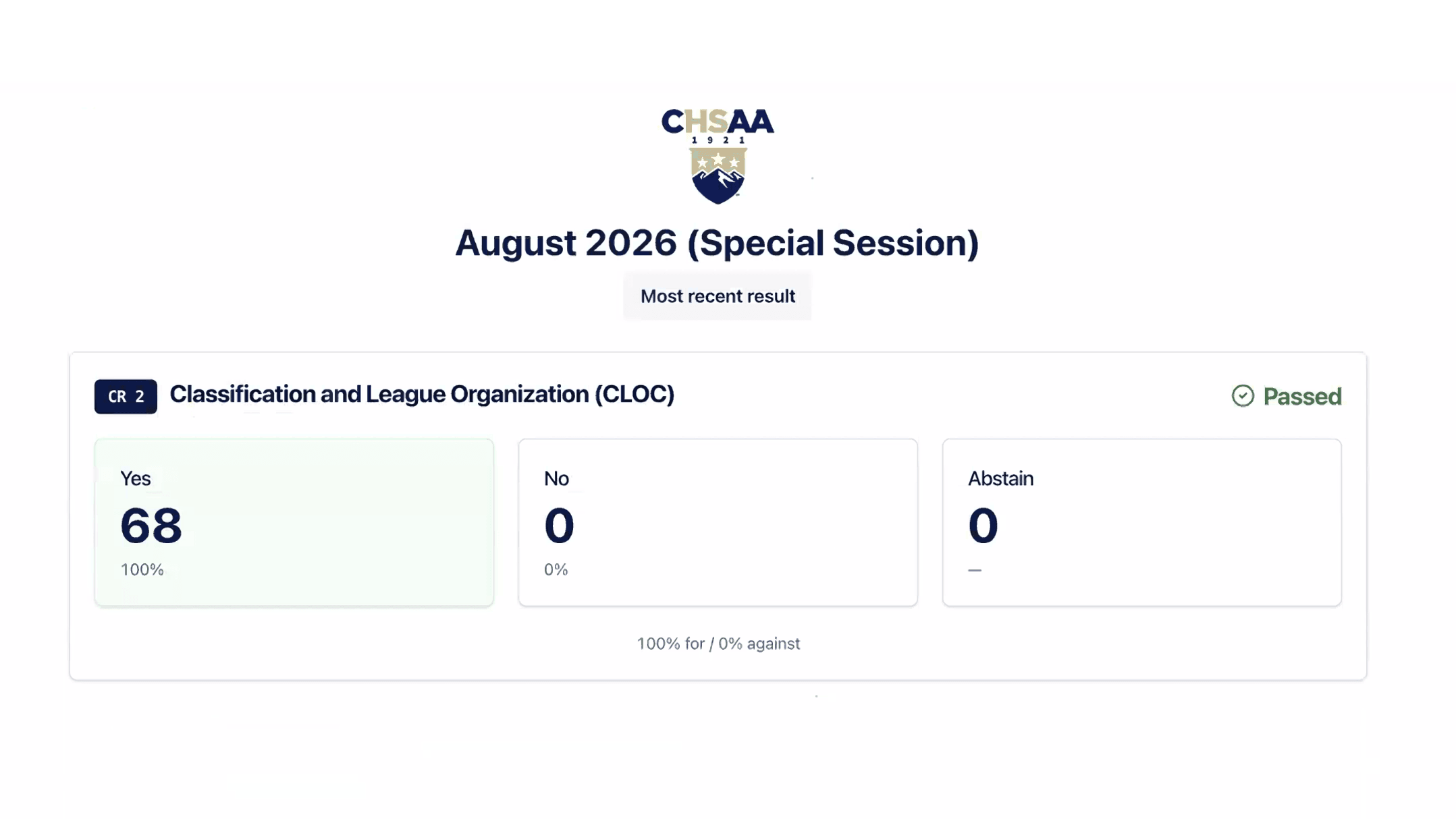The image size is (1456, 819).
Task: Click the 68 Yes vote count
Action: tap(151, 526)
